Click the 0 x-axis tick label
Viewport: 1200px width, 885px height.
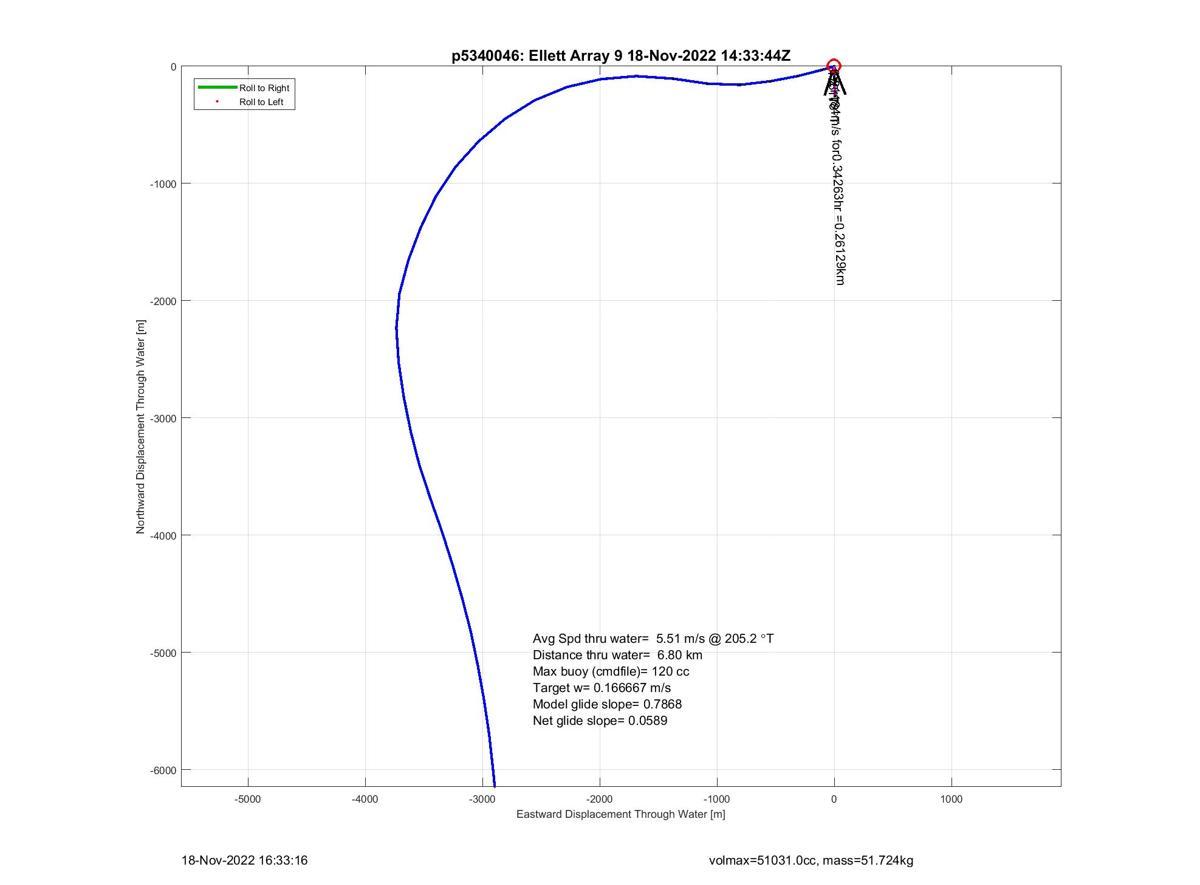pyautogui.click(x=834, y=799)
